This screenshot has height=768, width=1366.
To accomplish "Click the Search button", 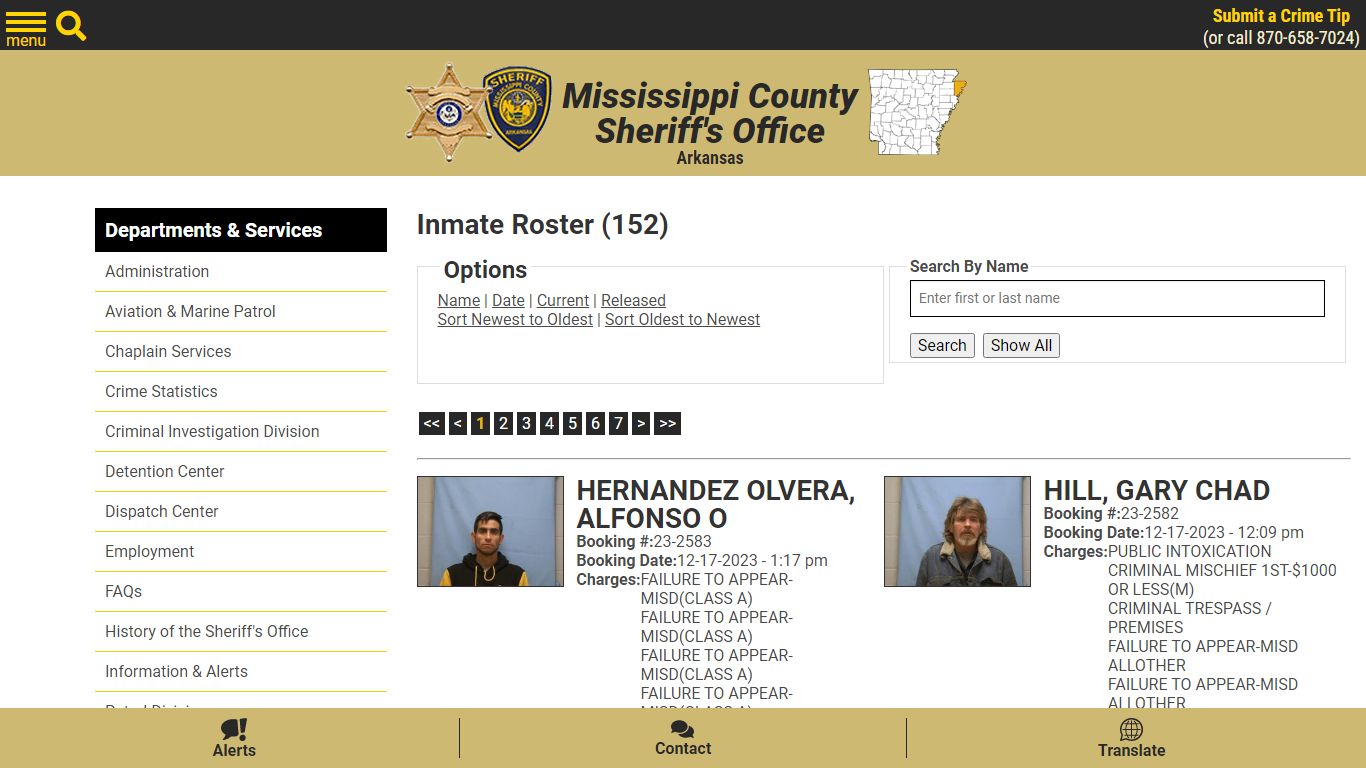I will tap(942, 345).
